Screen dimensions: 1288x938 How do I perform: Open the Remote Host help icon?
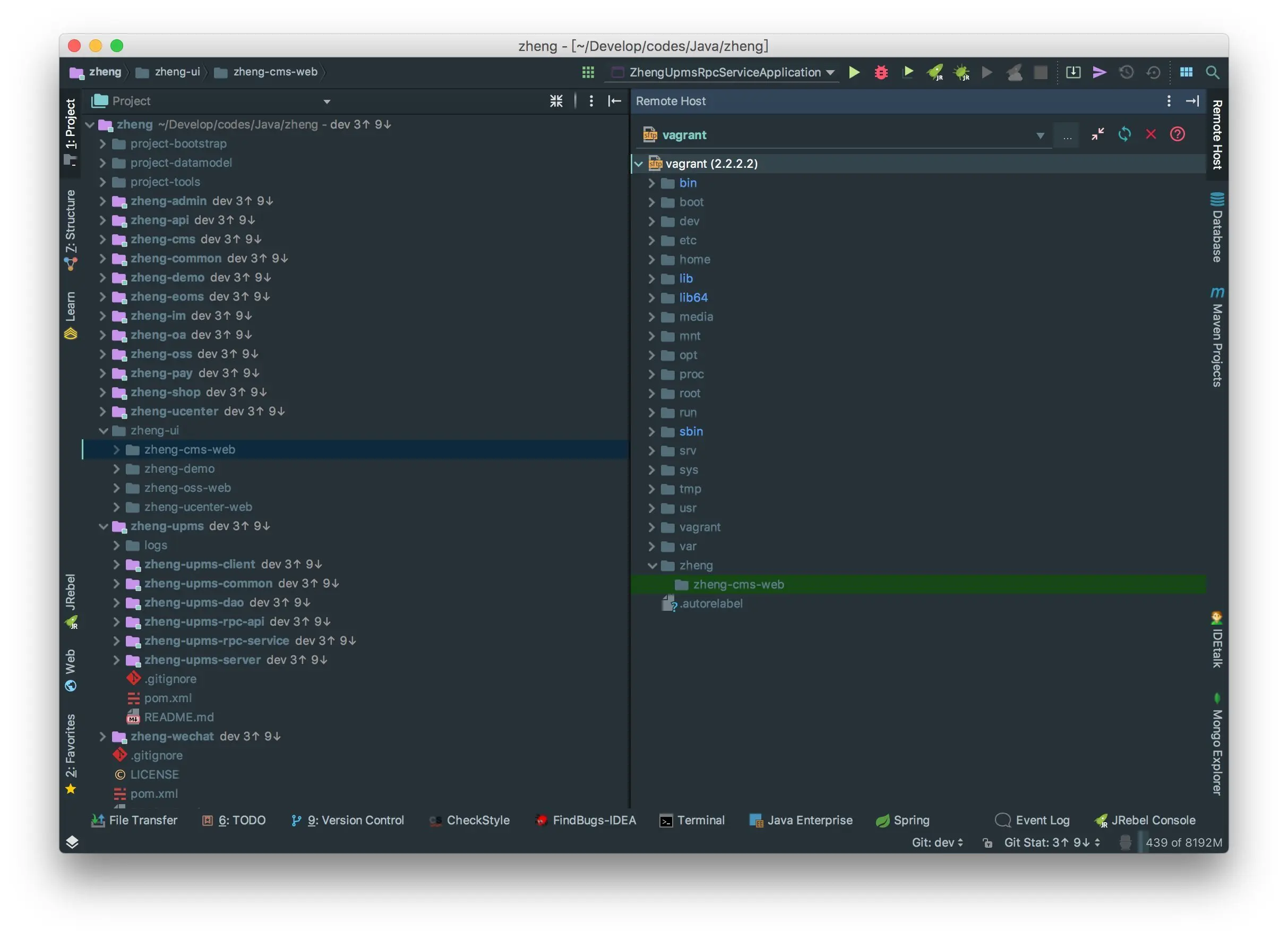1177,134
